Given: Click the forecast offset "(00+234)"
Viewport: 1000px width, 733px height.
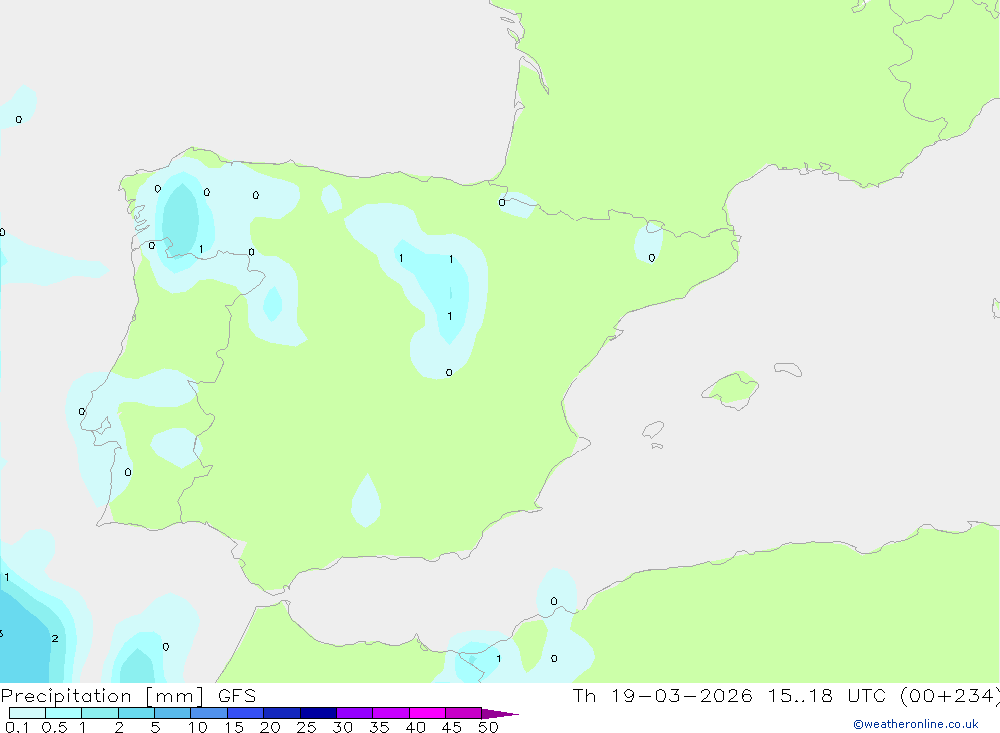Looking at the screenshot, I should coord(950,696).
